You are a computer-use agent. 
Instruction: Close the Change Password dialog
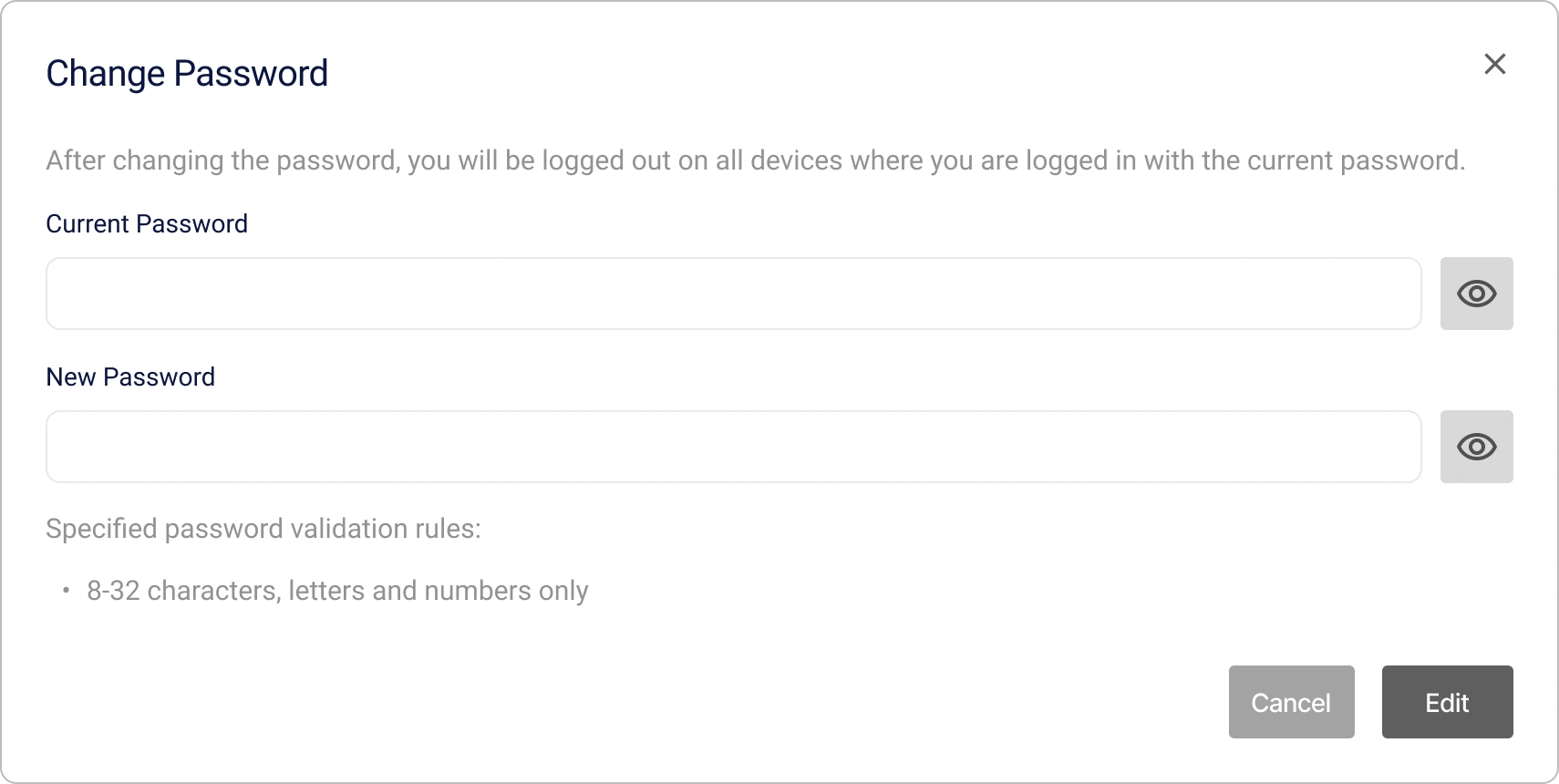[1494, 64]
